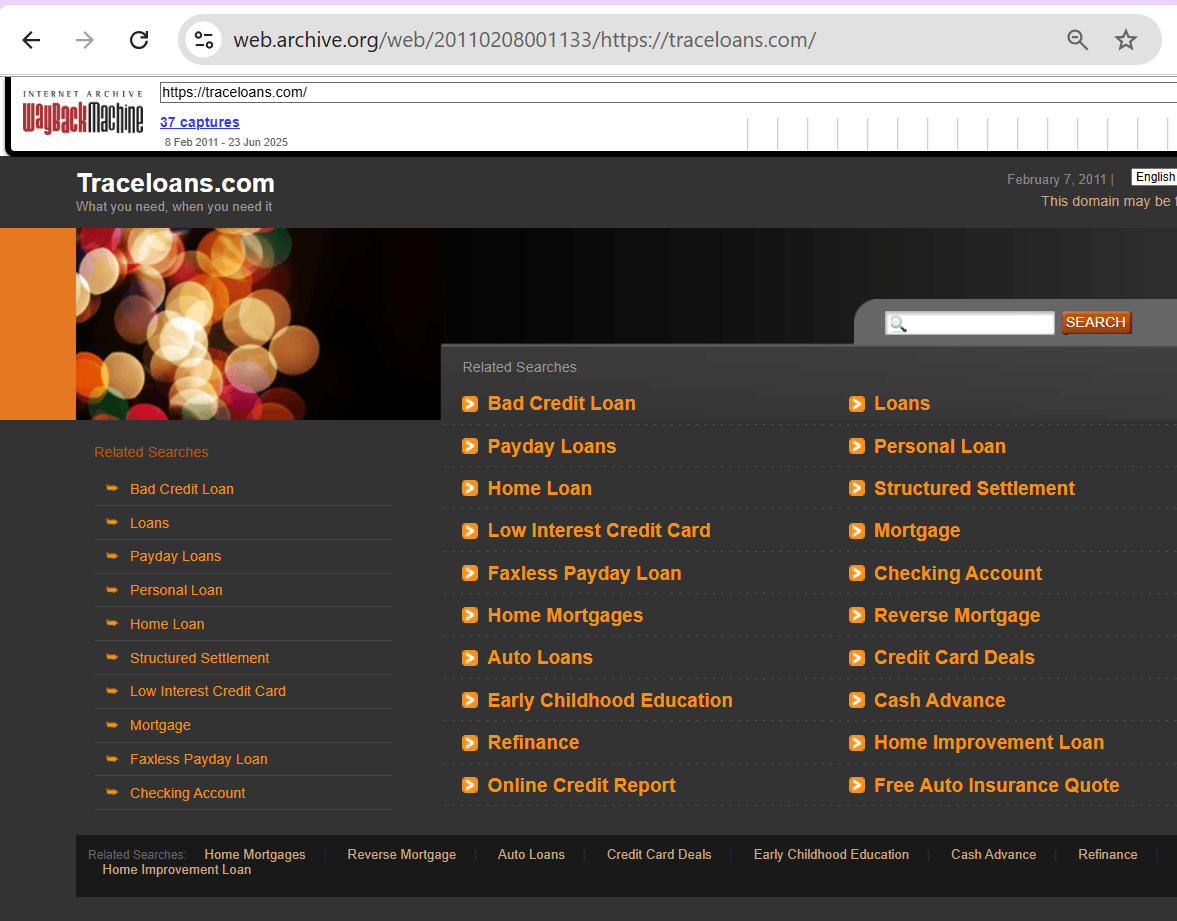
Task: Open footer link Auto Loans
Action: pos(531,854)
